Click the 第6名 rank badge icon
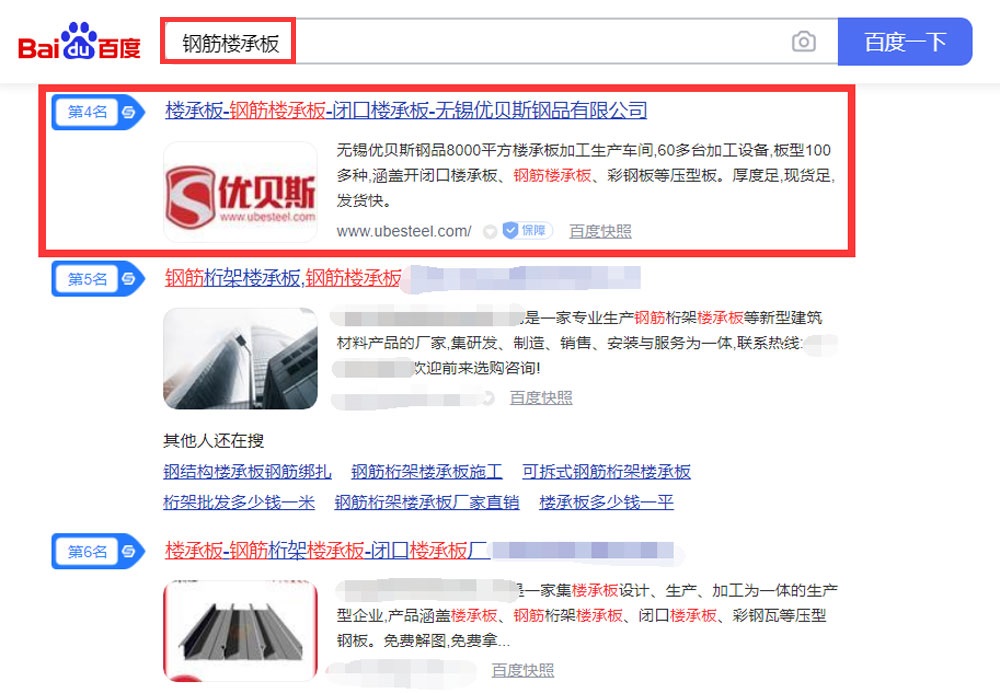The width and height of the screenshot is (1000, 693). (98, 551)
